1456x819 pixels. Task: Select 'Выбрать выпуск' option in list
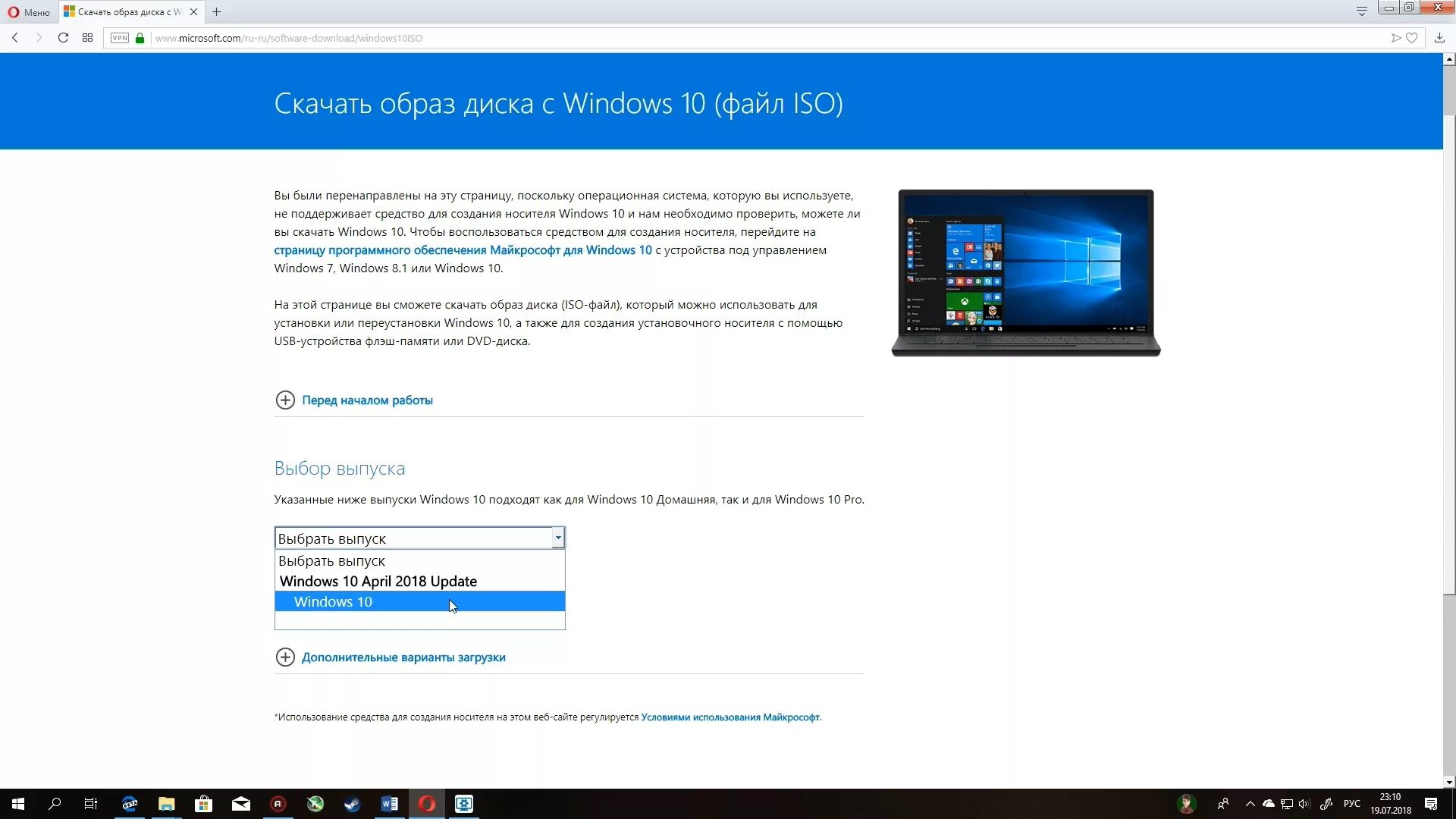click(x=419, y=561)
